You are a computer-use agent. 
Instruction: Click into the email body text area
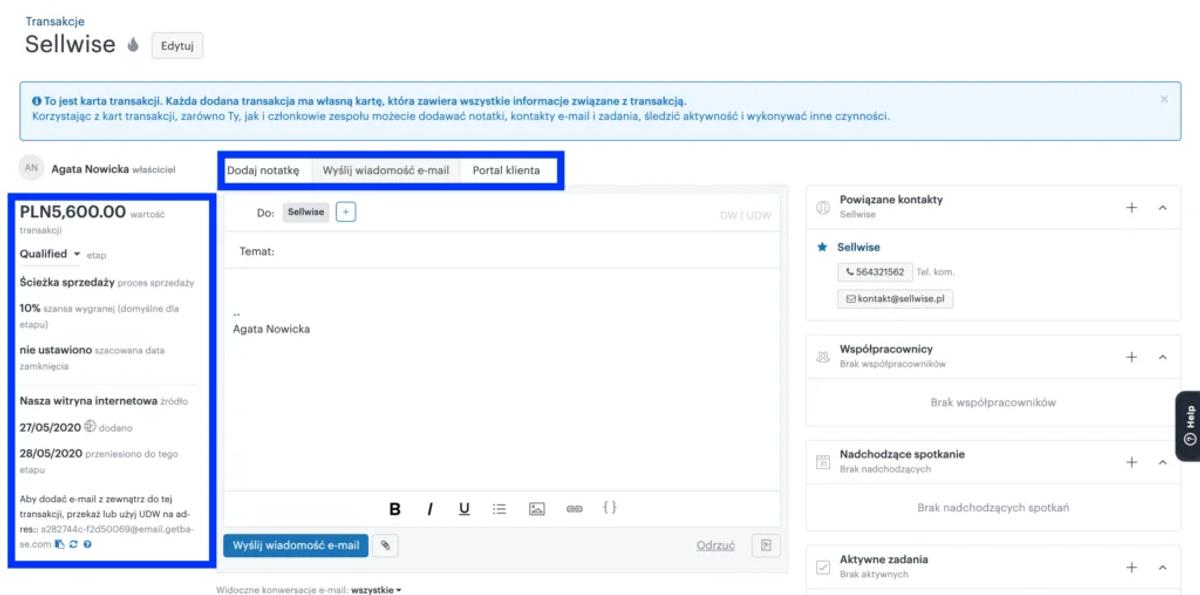(502, 380)
